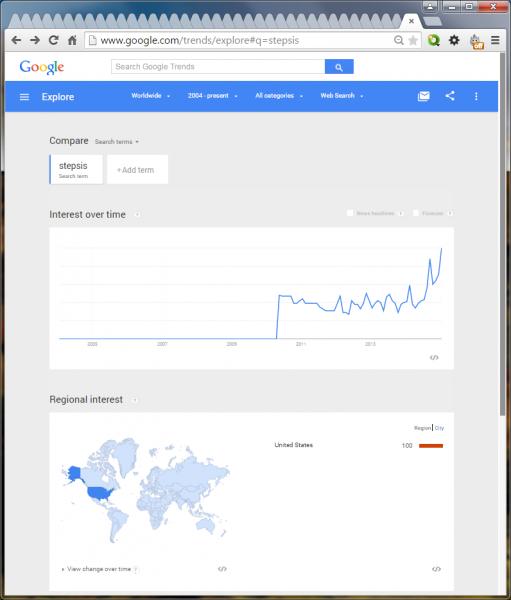Switch regional list to City tab
Screen dimensions: 511x600
[x=439, y=428]
